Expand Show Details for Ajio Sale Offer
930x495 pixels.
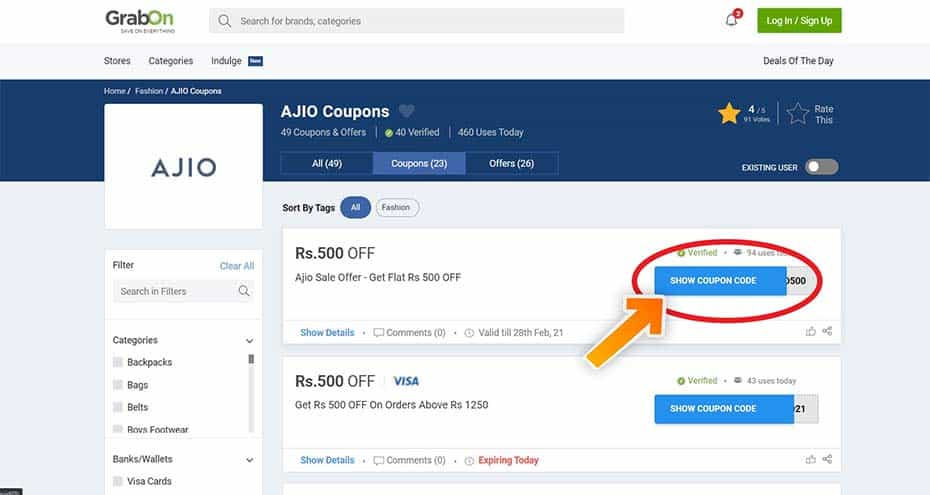coord(327,333)
